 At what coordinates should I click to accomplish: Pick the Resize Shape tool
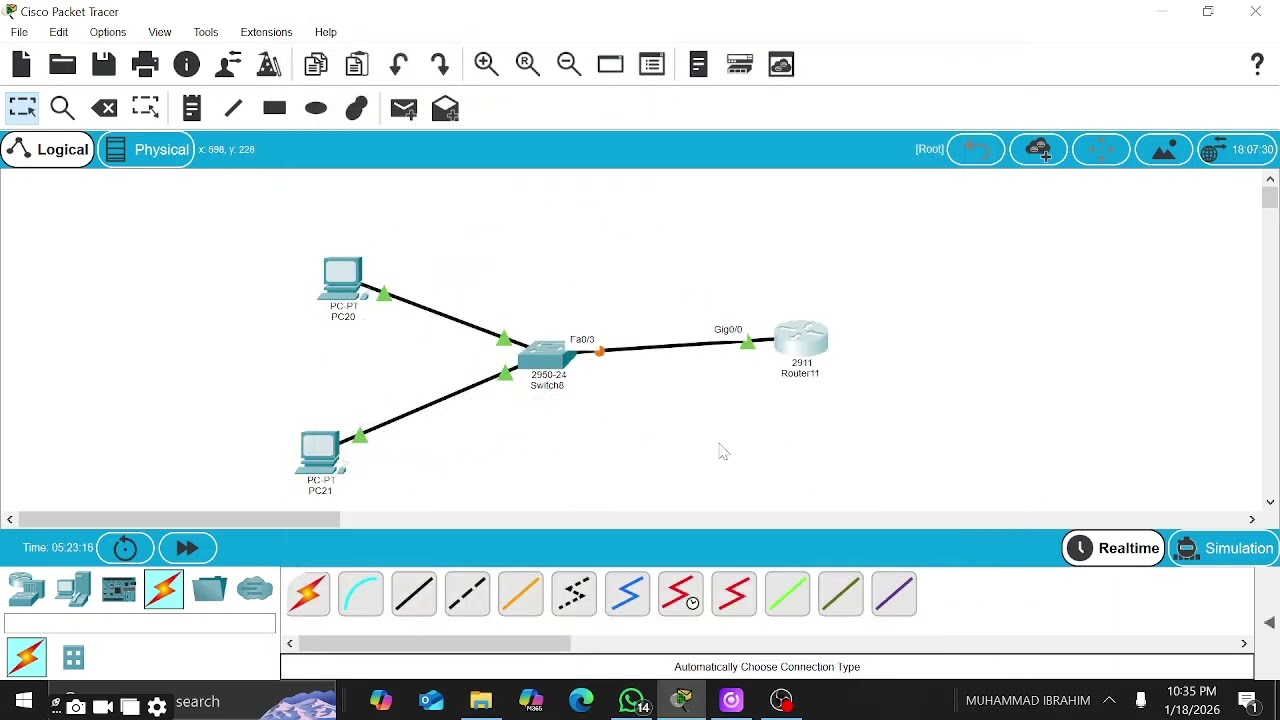[146, 108]
